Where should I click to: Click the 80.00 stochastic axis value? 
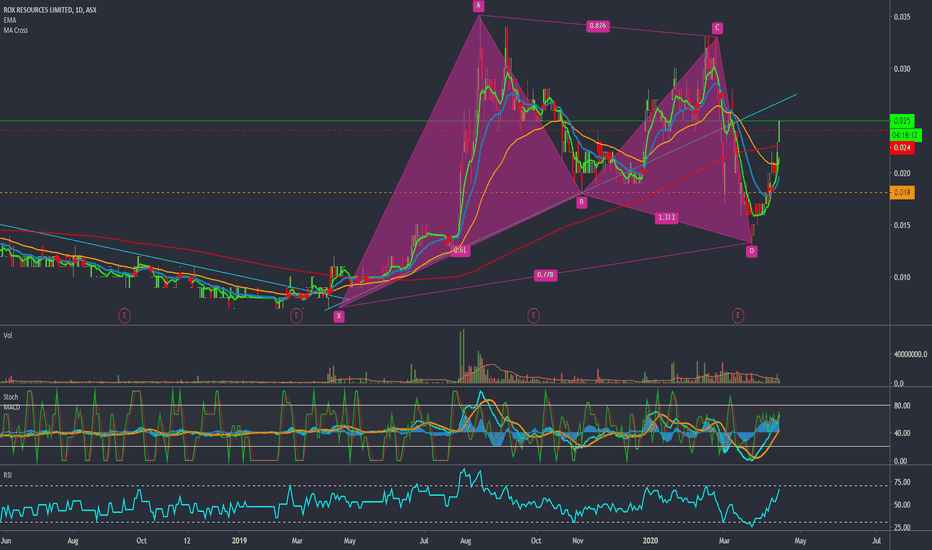click(x=902, y=406)
